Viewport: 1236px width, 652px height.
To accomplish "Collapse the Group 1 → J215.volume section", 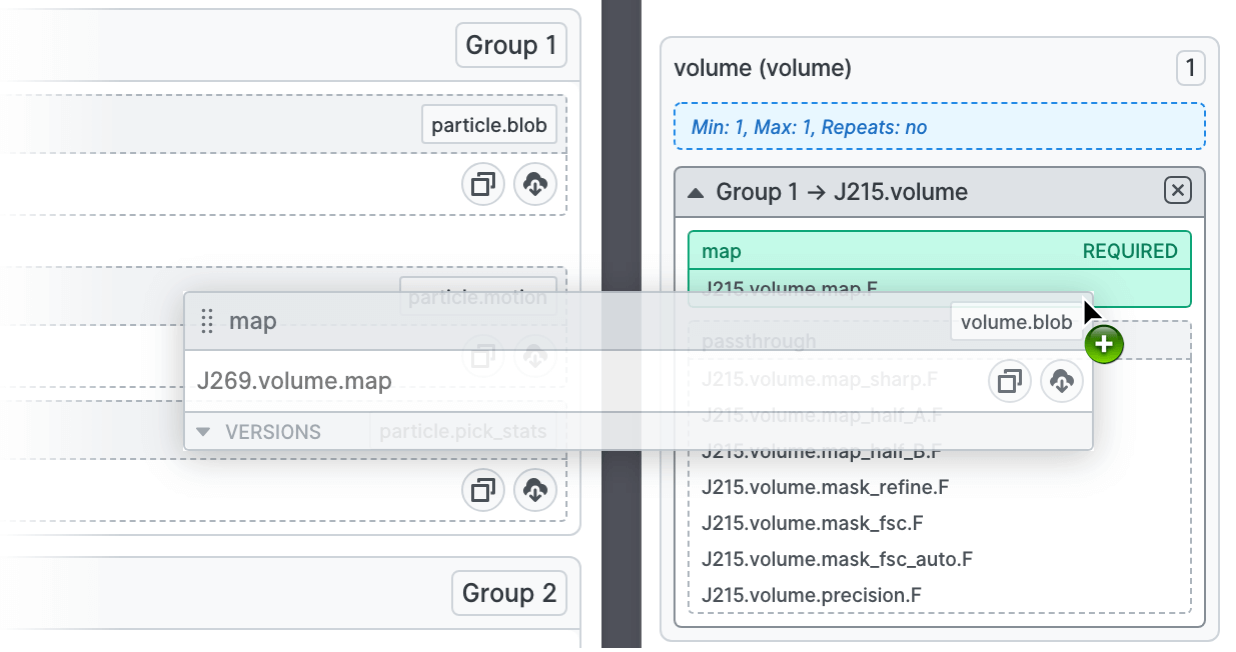I will (x=695, y=192).
